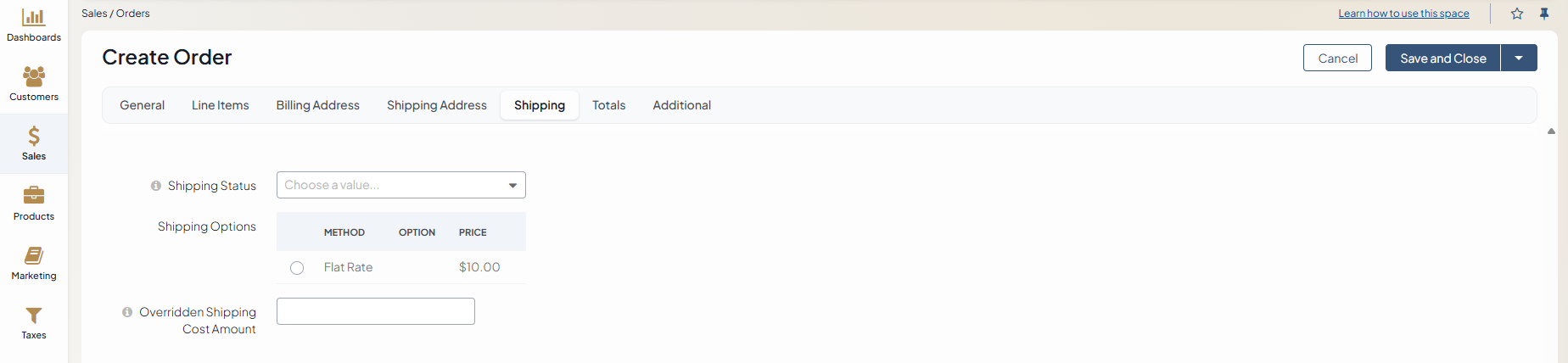Screen dimensions: 1568x363
Task: Go to the Totals tab
Action: coord(608,105)
